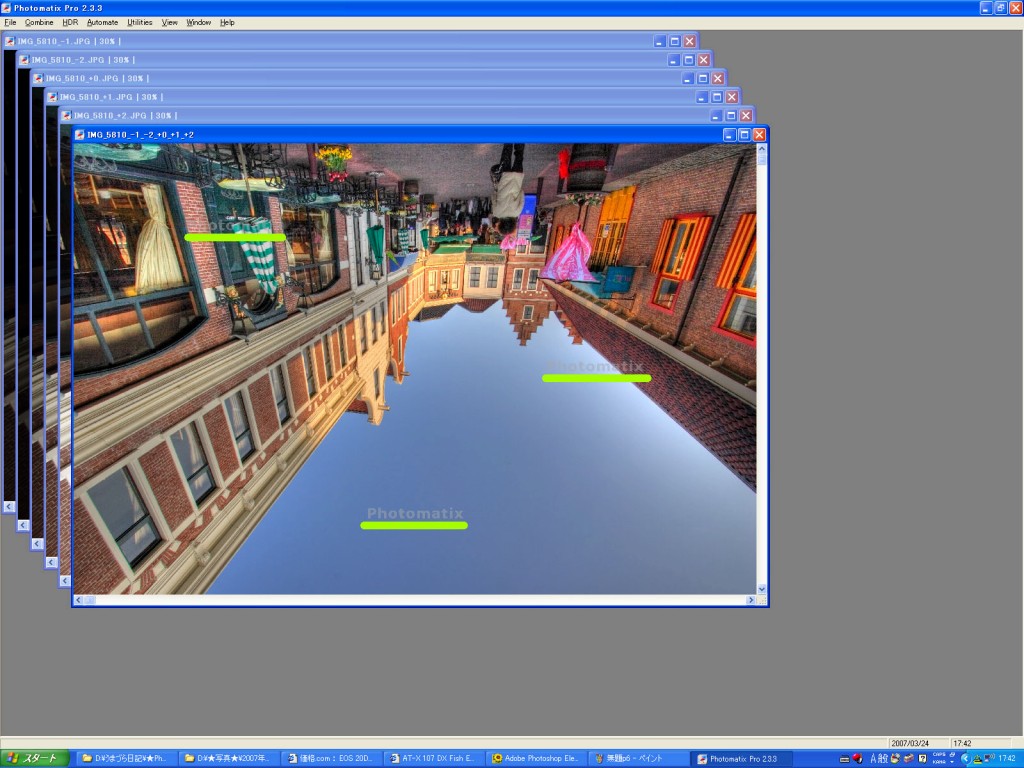Viewport: 1024px width, 768px height.
Task: Click the IMG_5810_-1_-2_+0_+1_+2 window title text
Action: [140, 135]
